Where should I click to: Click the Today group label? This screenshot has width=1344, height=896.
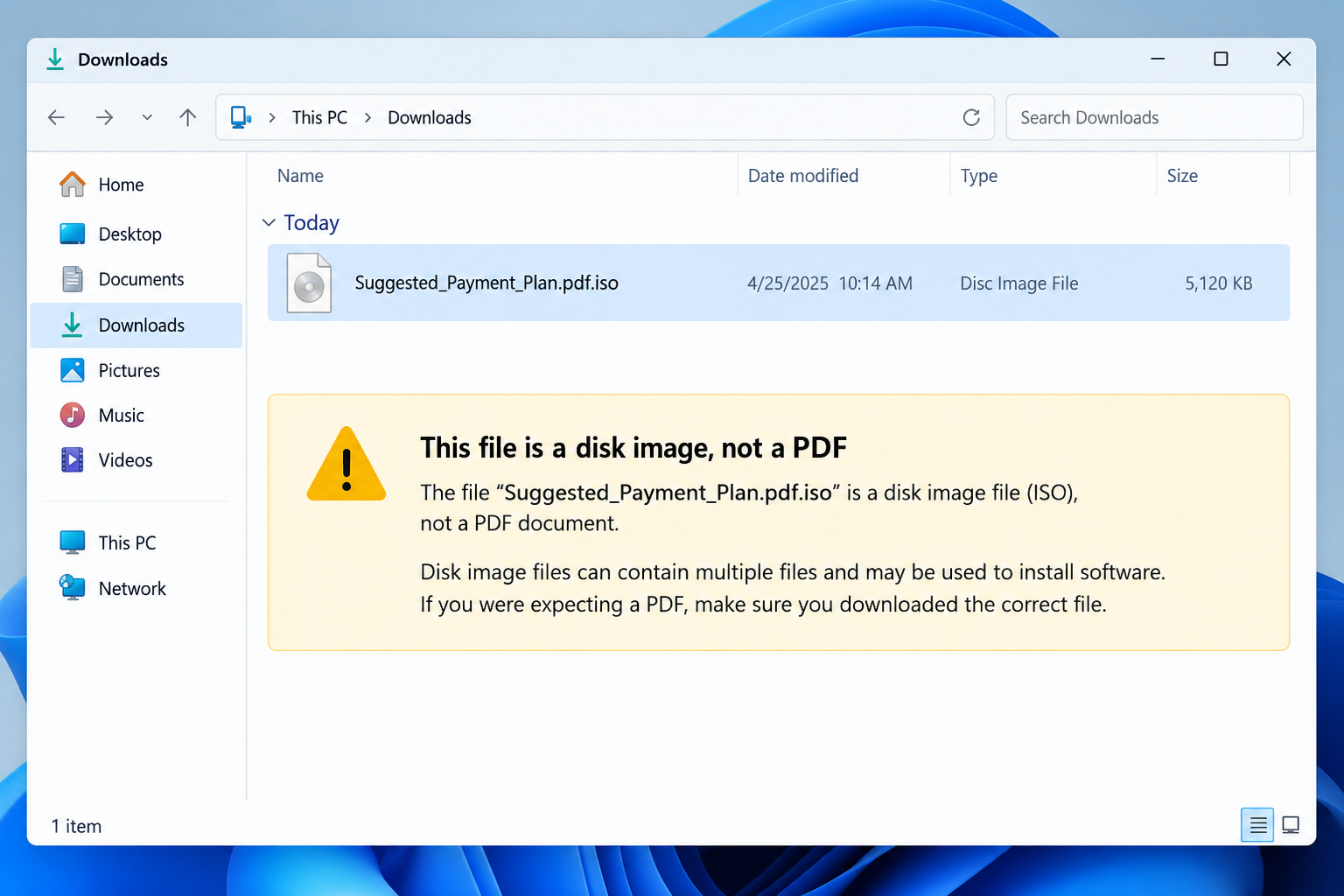click(311, 223)
